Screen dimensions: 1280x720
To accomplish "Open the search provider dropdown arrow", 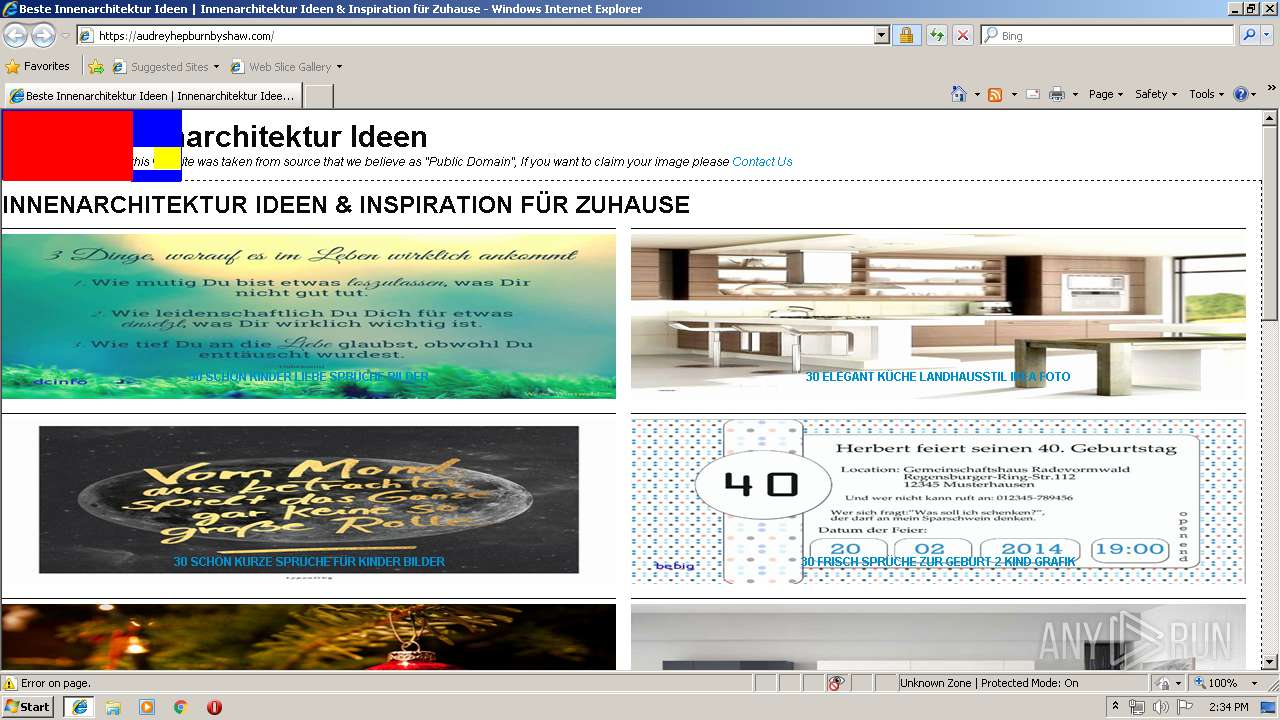I will point(1268,36).
